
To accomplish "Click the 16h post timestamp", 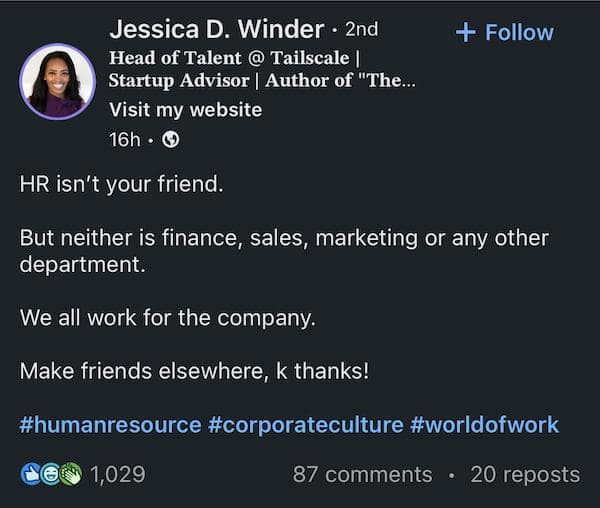I will (x=125, y=140).
